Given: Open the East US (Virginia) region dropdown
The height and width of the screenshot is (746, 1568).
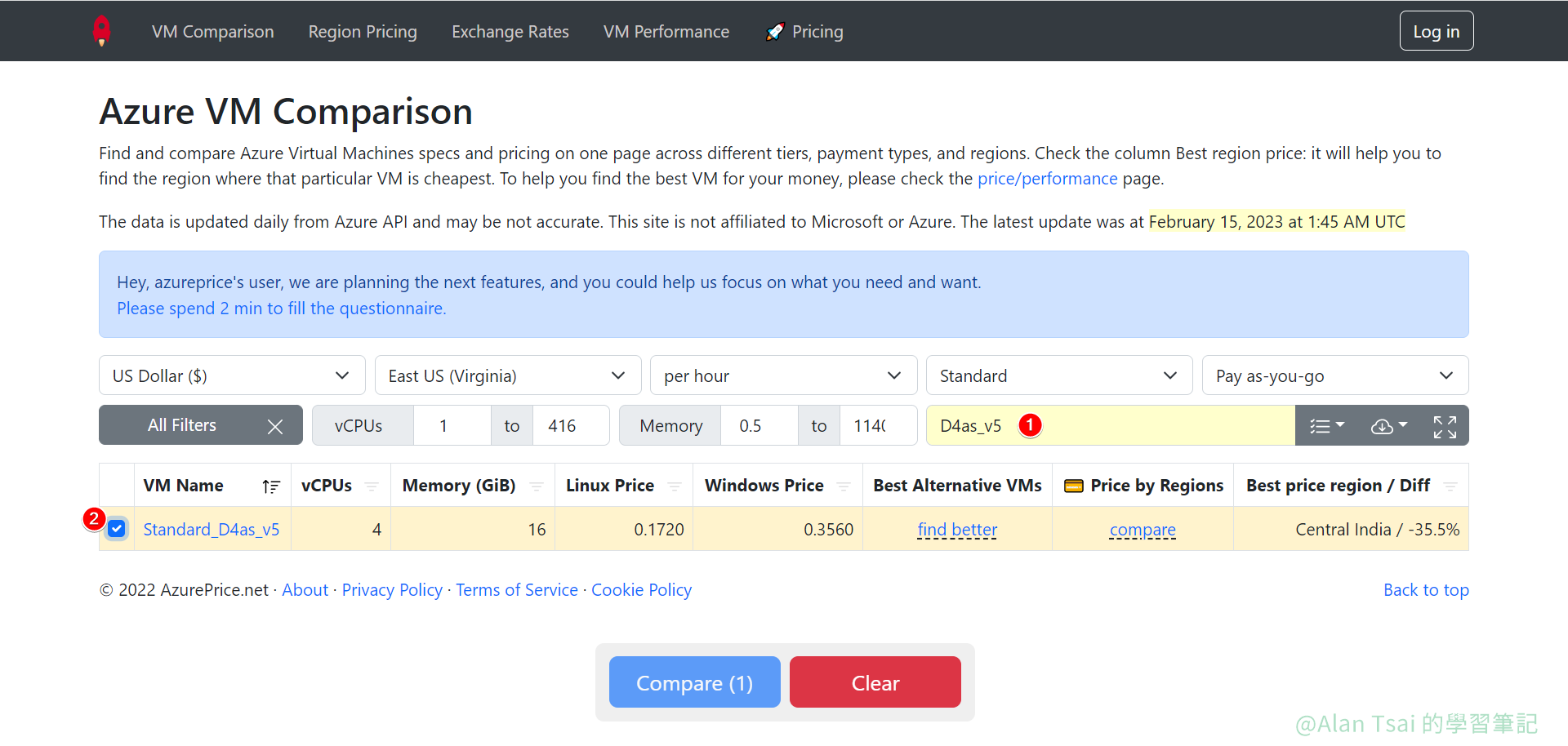Looking at the screenshot, I should (508, 375).
